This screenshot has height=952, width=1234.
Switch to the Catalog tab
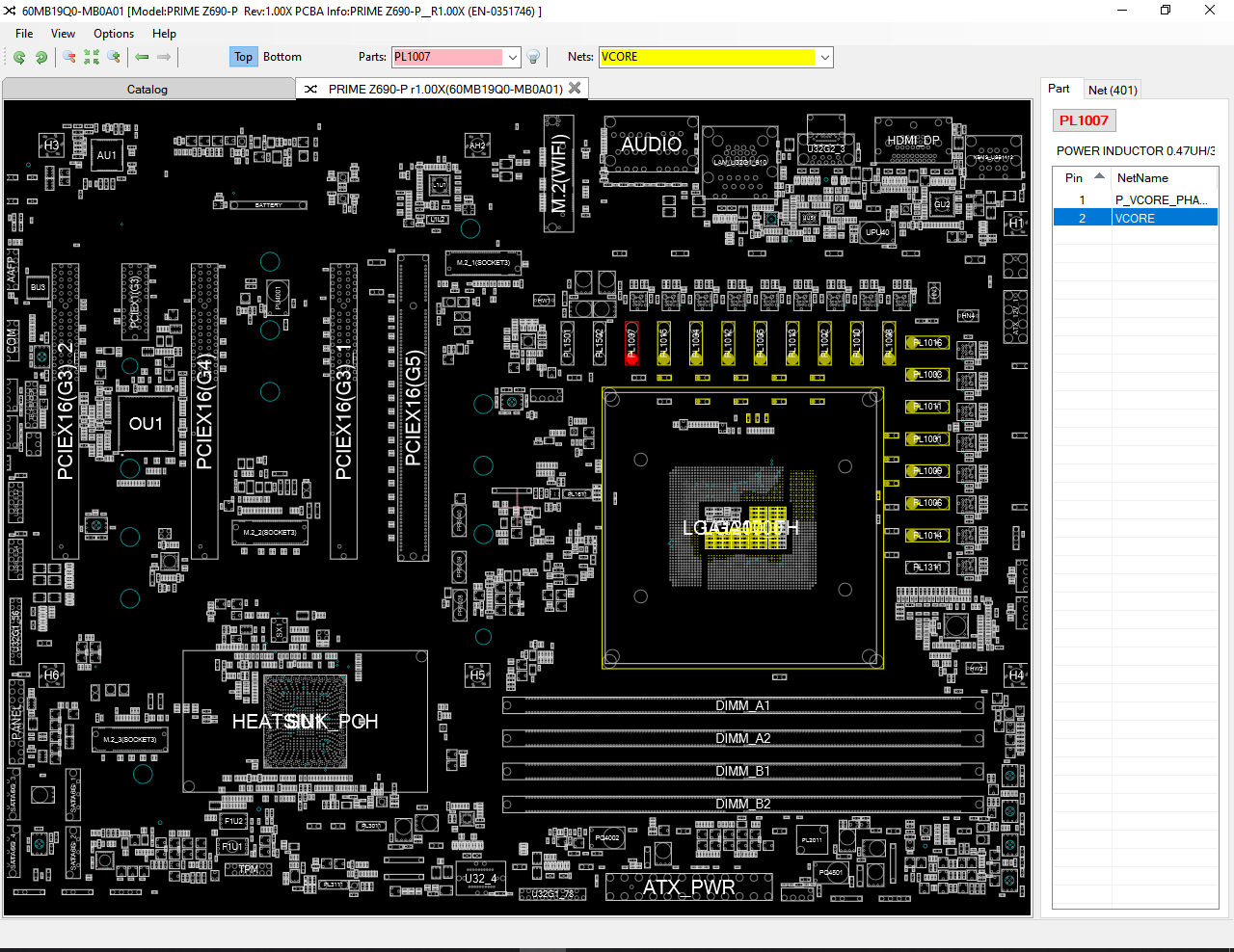tap(148, 89)
